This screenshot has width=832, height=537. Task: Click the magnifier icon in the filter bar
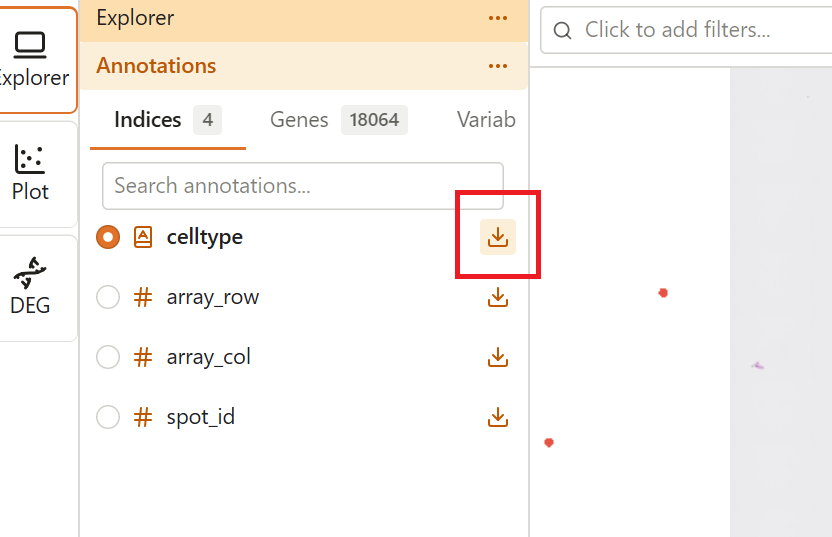562,31
